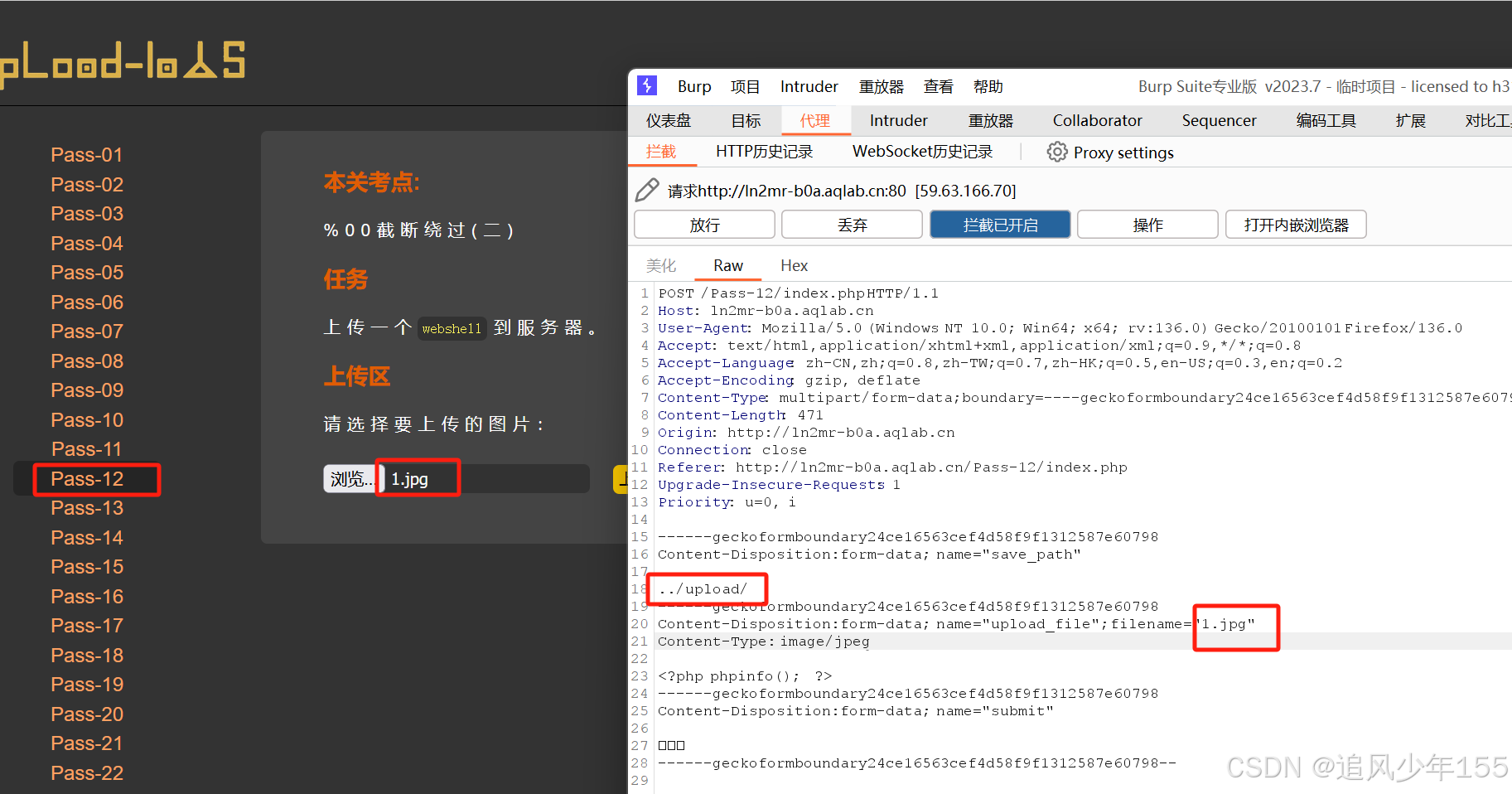Image resolution: width=1512 pixels, height=794 pixels.
Task: Toggle the 拦截已开启 intercept button
Action: click(1000, 225)
